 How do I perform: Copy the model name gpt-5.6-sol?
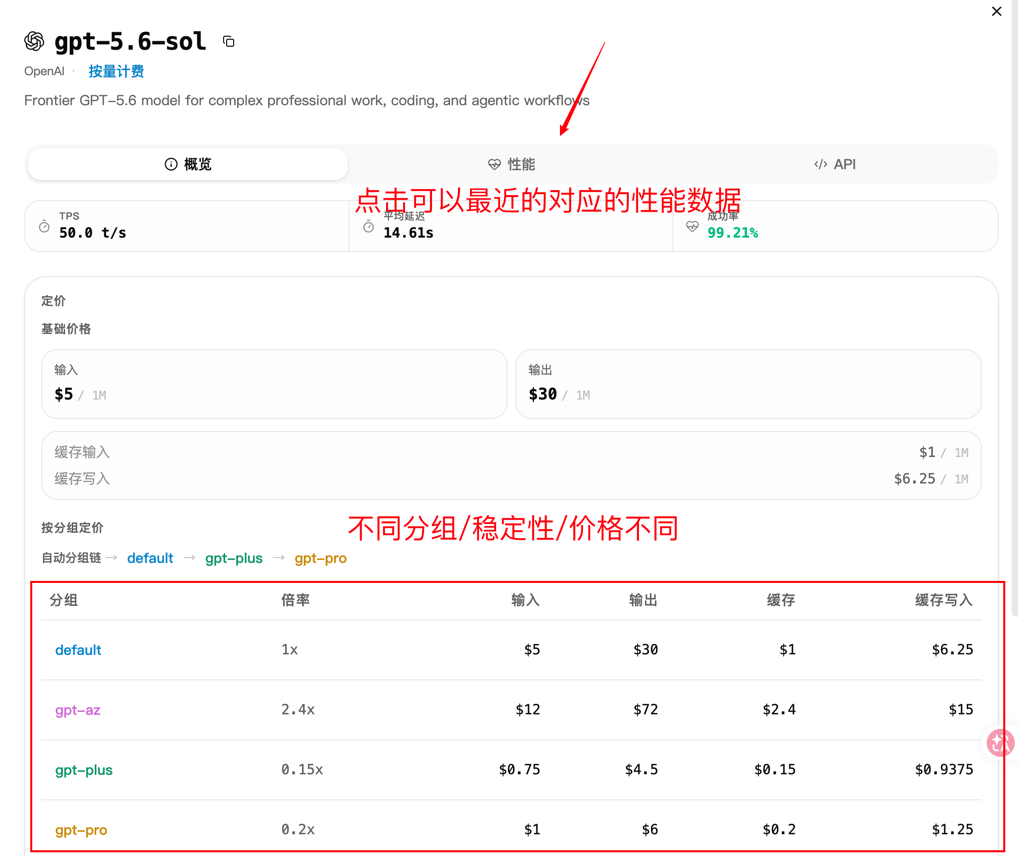[229, 42]
